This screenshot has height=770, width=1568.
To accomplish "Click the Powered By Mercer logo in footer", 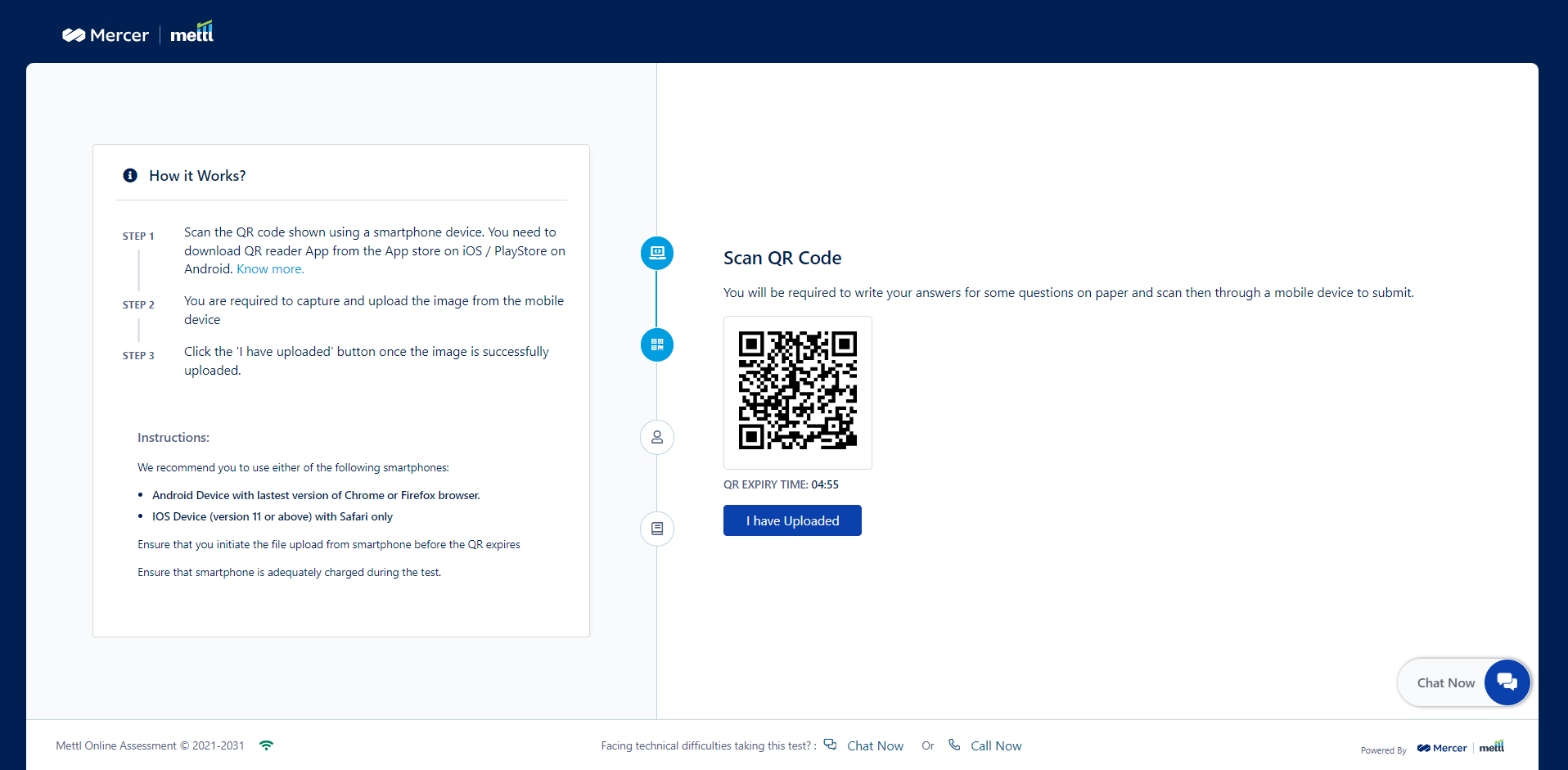I will click(1442, 748).
